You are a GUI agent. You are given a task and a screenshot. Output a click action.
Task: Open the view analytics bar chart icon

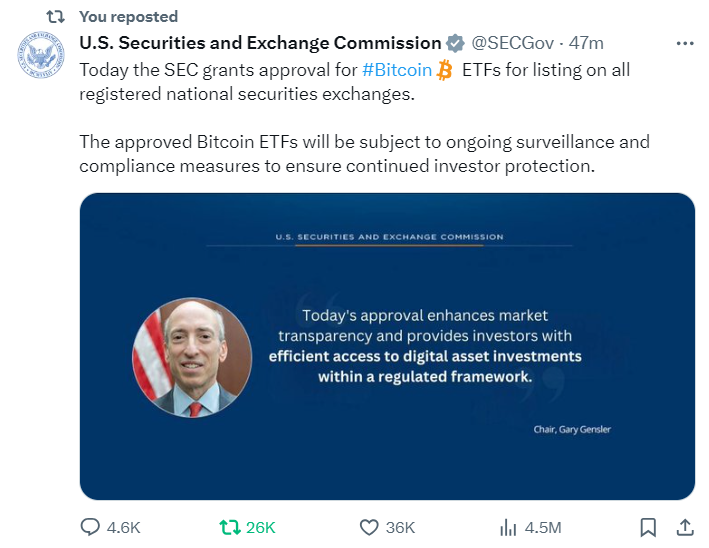click(x=509, y=527)
